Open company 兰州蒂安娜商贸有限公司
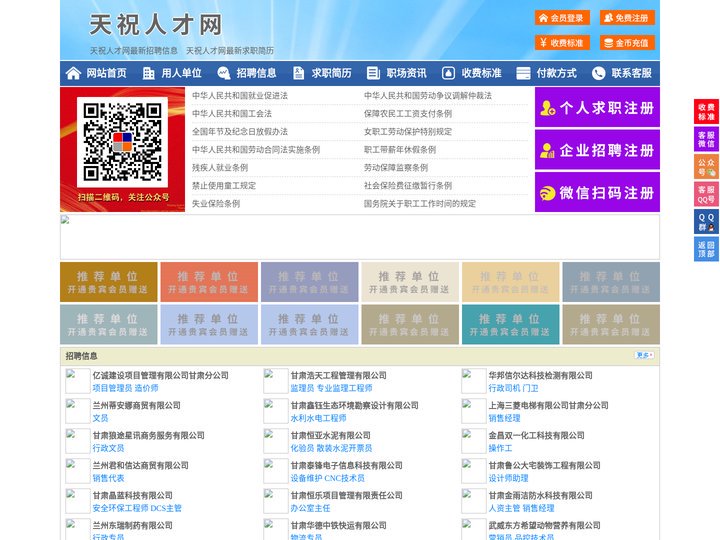This screenshot has width=720, height=540. tap(136, 405)
